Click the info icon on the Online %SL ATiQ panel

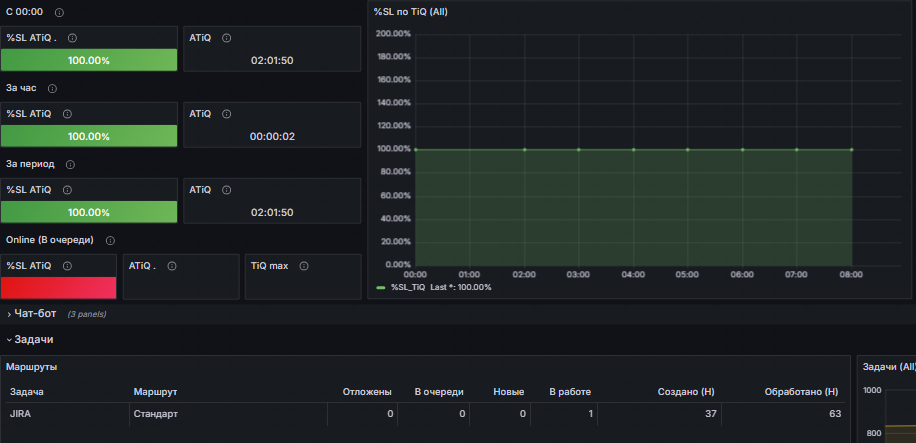(67, 266)
